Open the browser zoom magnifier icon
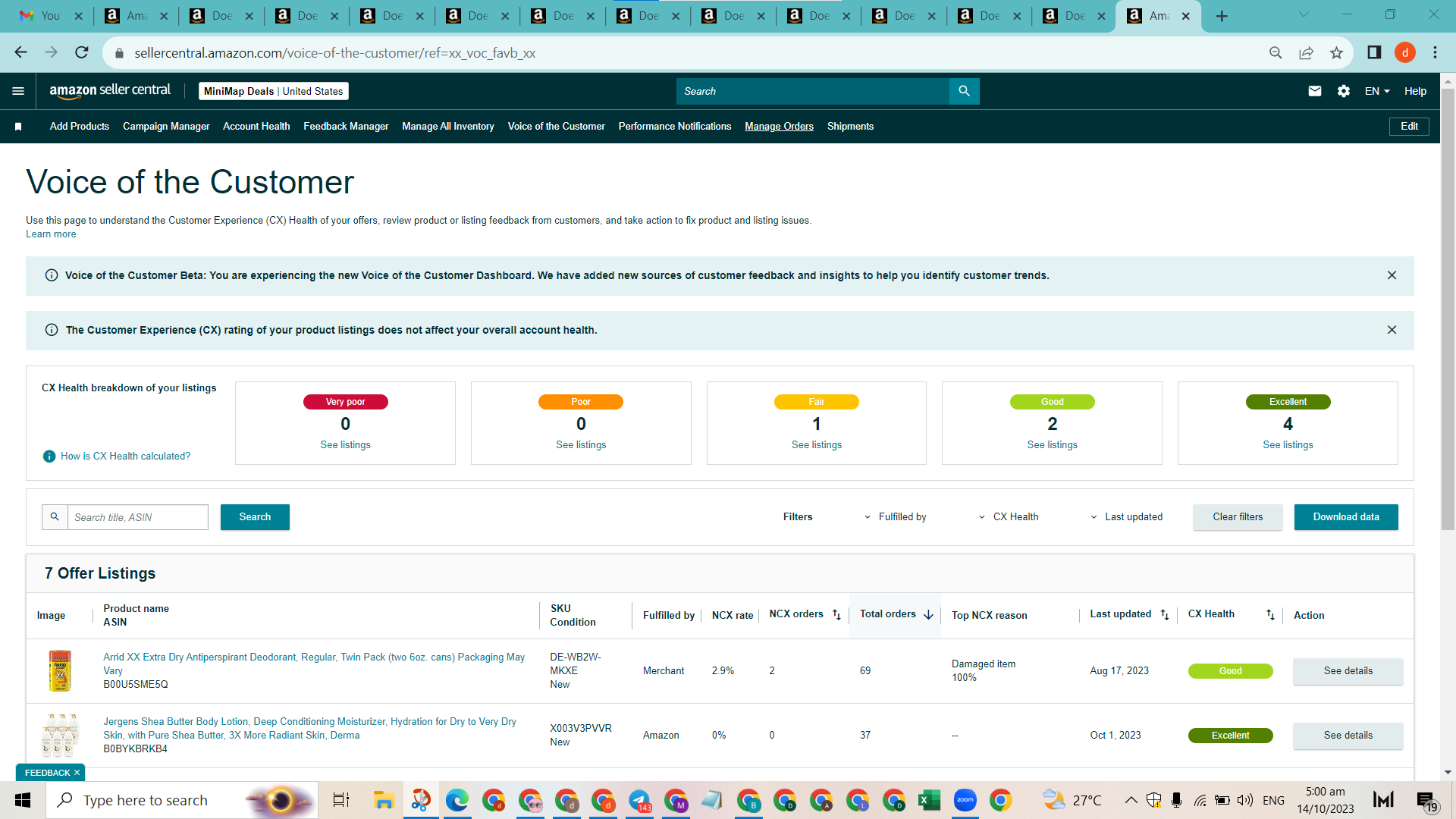 point(1276,52)
